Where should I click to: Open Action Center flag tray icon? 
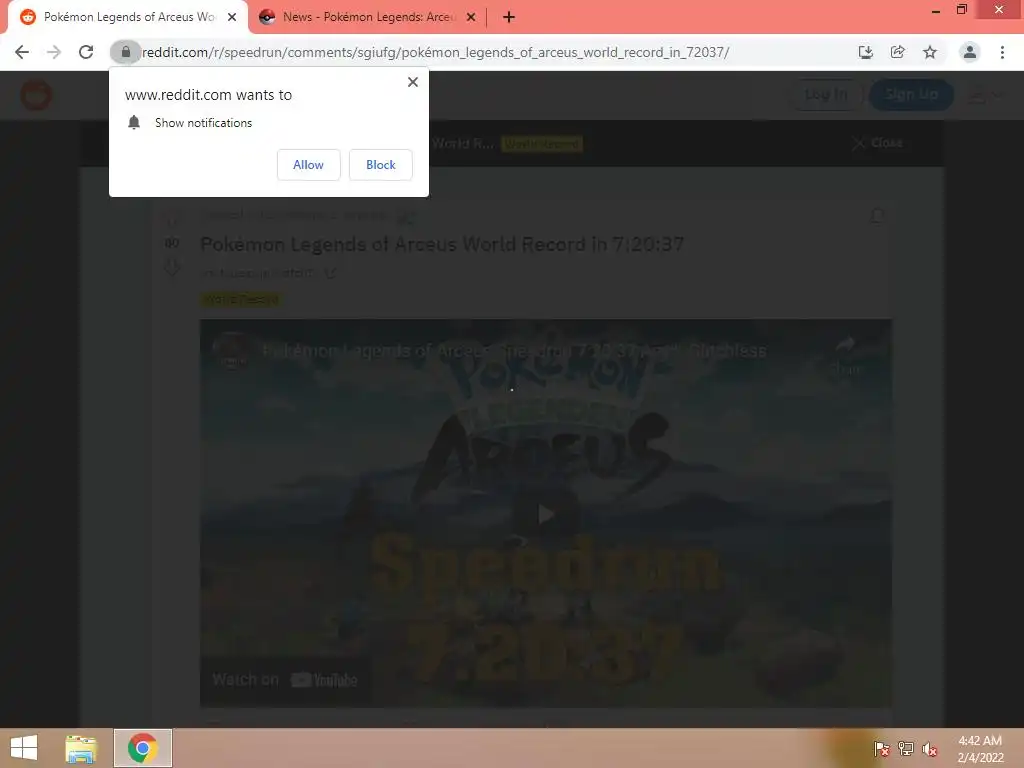point(881,749)
